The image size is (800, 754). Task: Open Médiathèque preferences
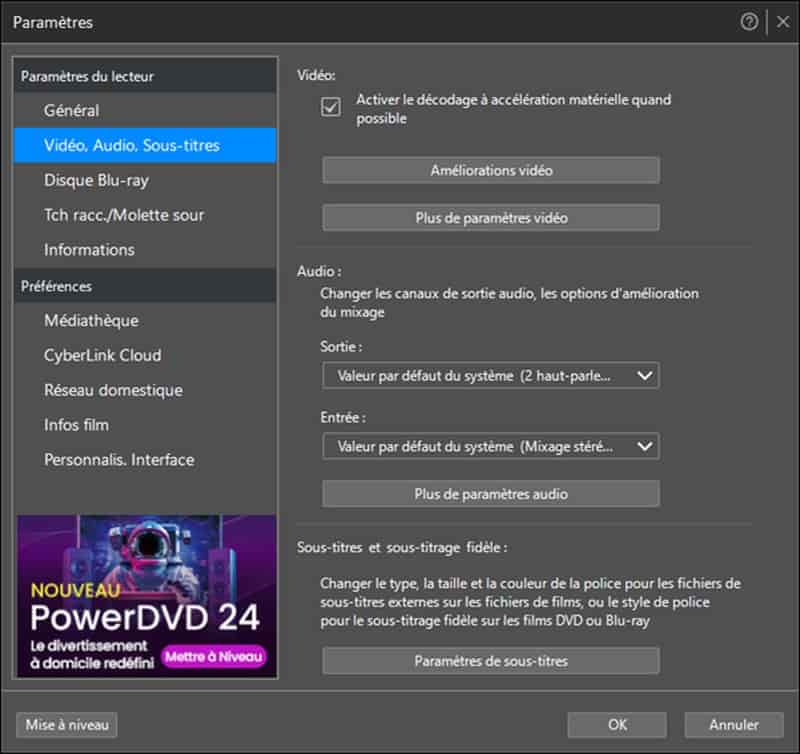click(91, 321)
